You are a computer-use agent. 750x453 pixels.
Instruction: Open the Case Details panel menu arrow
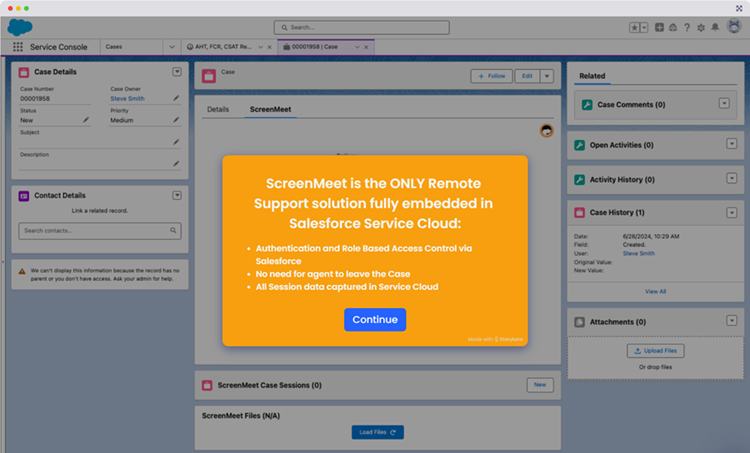[177, 72]
